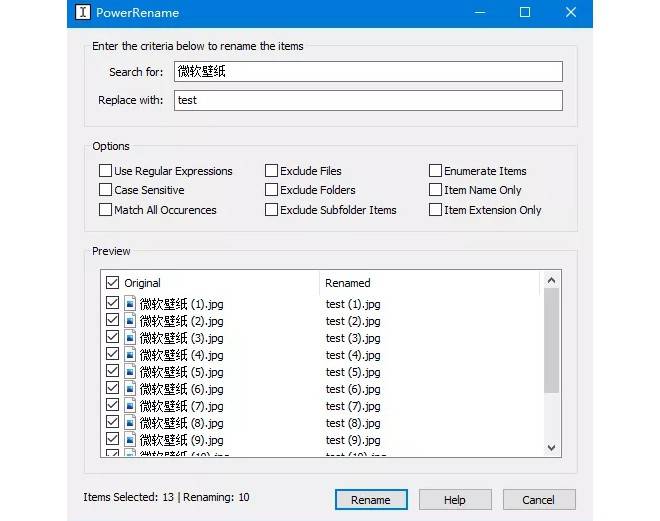Screen dimensions: 660x521
Task: Uncheck the 微软壁纸 (6).jpg row checkbox
Action: coord(112,388)
